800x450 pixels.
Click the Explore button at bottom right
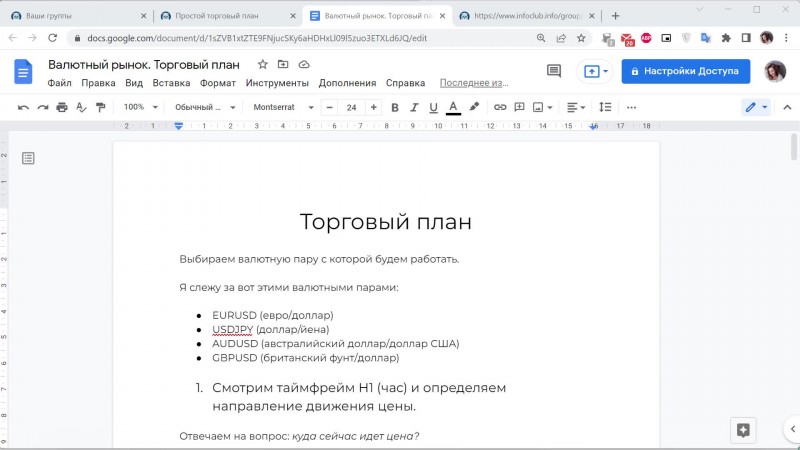743,430
